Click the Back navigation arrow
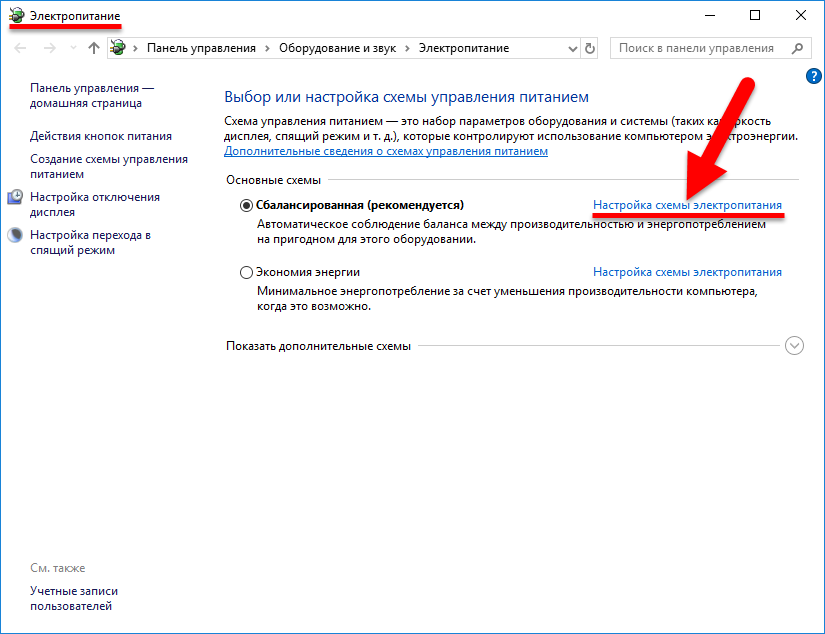Screen dimensions: 825x634 pos(20,48)
